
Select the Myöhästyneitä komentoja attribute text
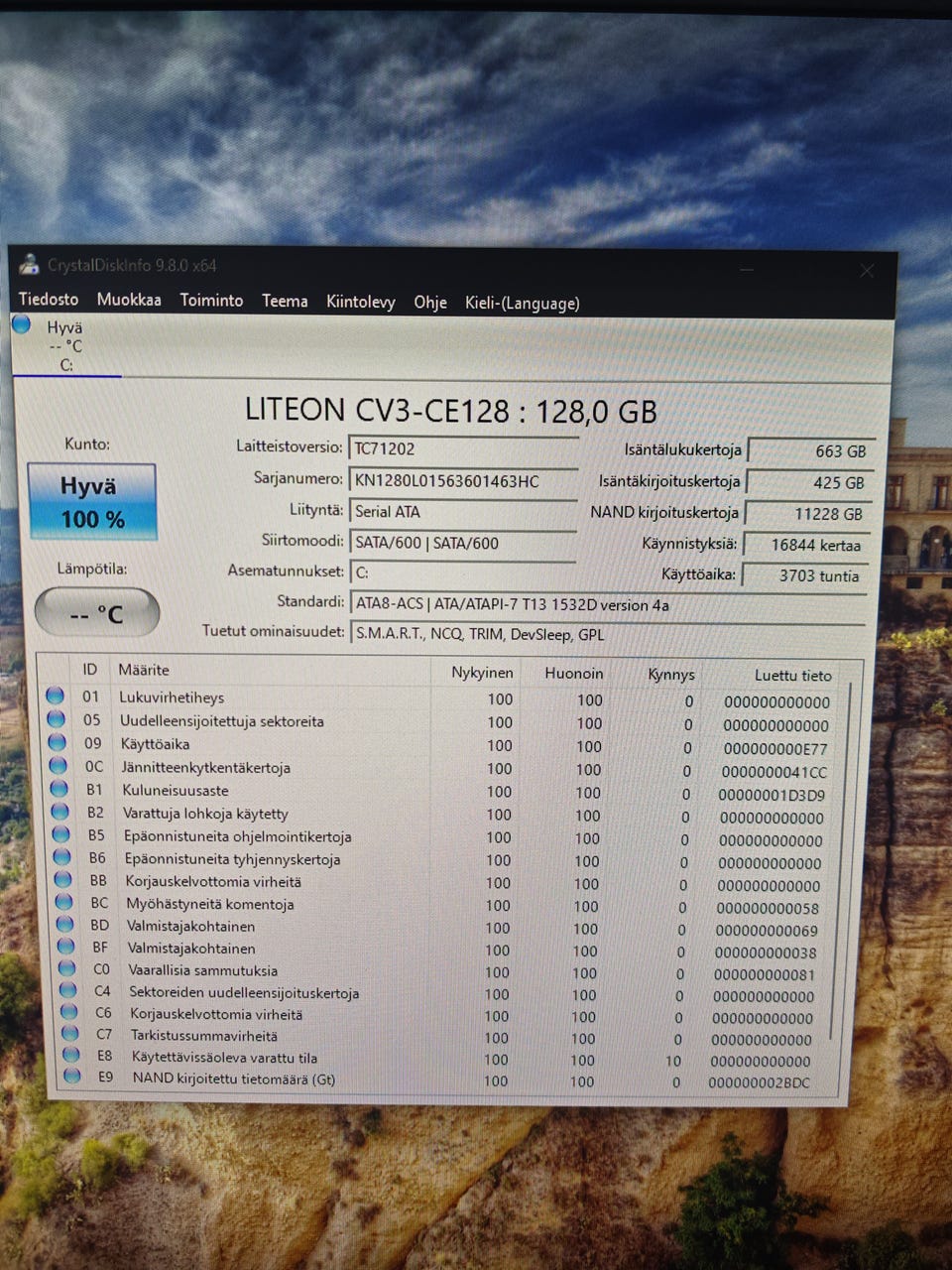point(210,904)
